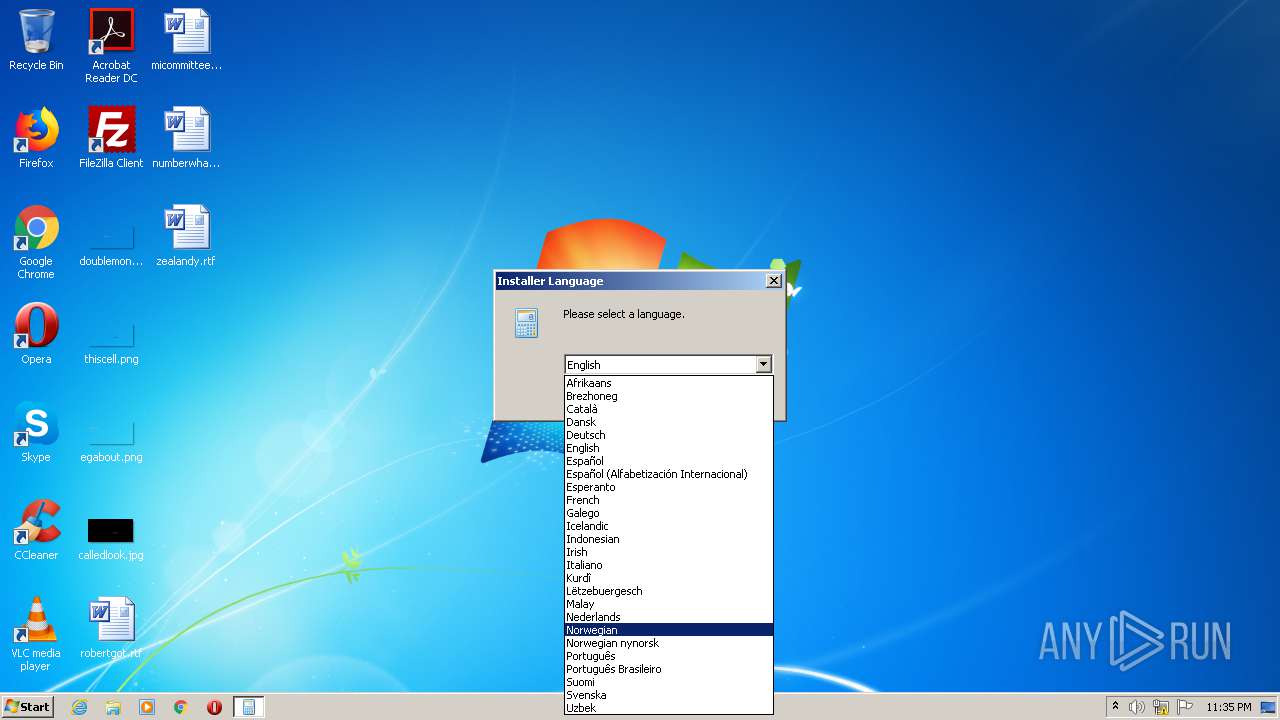Open the volume speaker tray icon
1280x720 pixels.
tap(1137, 707)
